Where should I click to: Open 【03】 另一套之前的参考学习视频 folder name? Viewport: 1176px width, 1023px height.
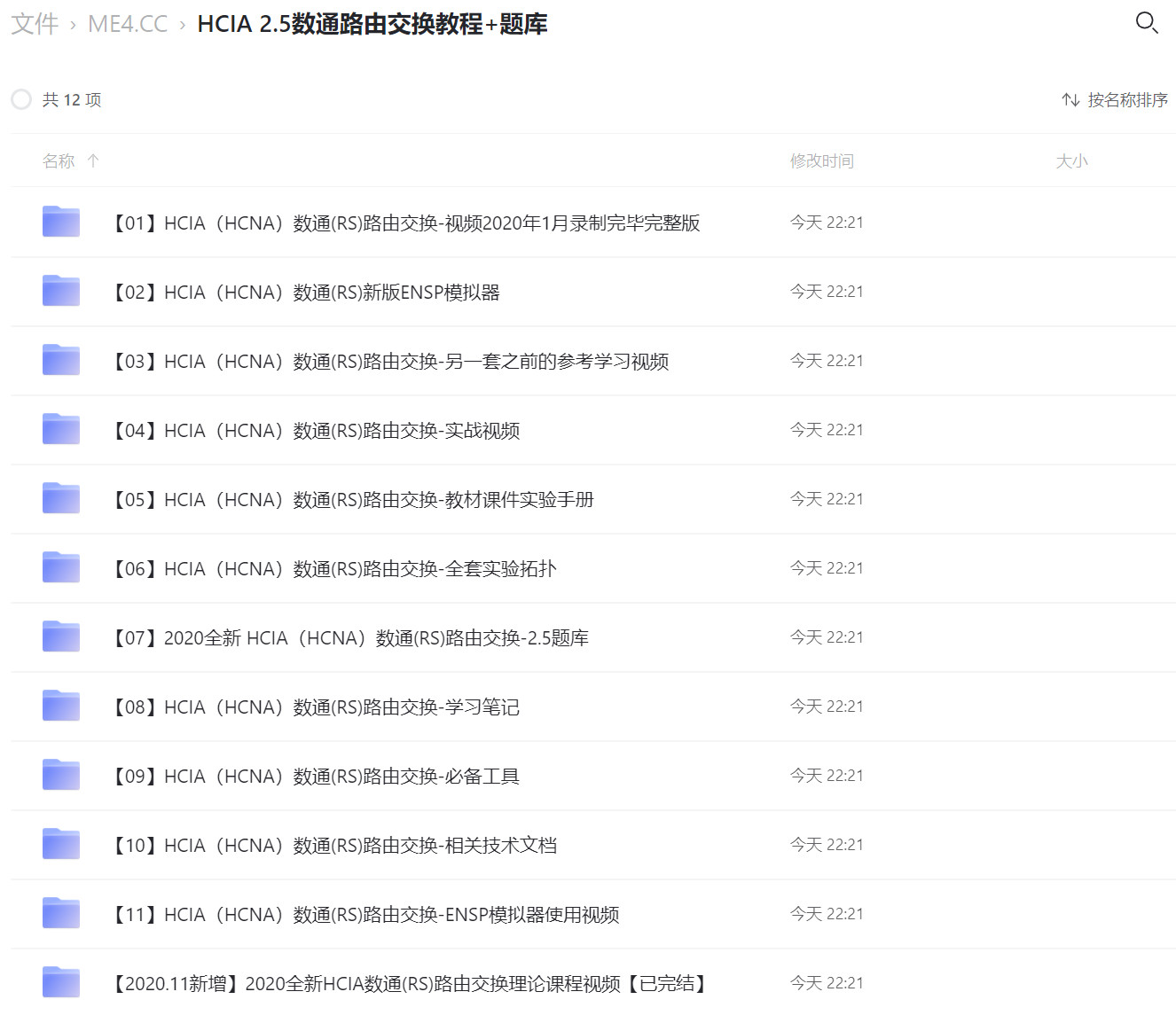tap(388, 362)
